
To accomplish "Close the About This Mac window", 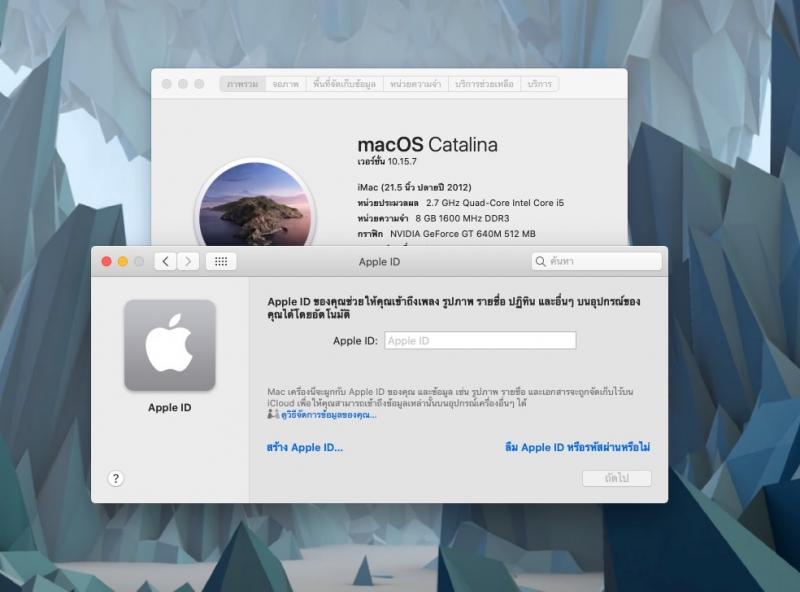I will click(166, 84).
